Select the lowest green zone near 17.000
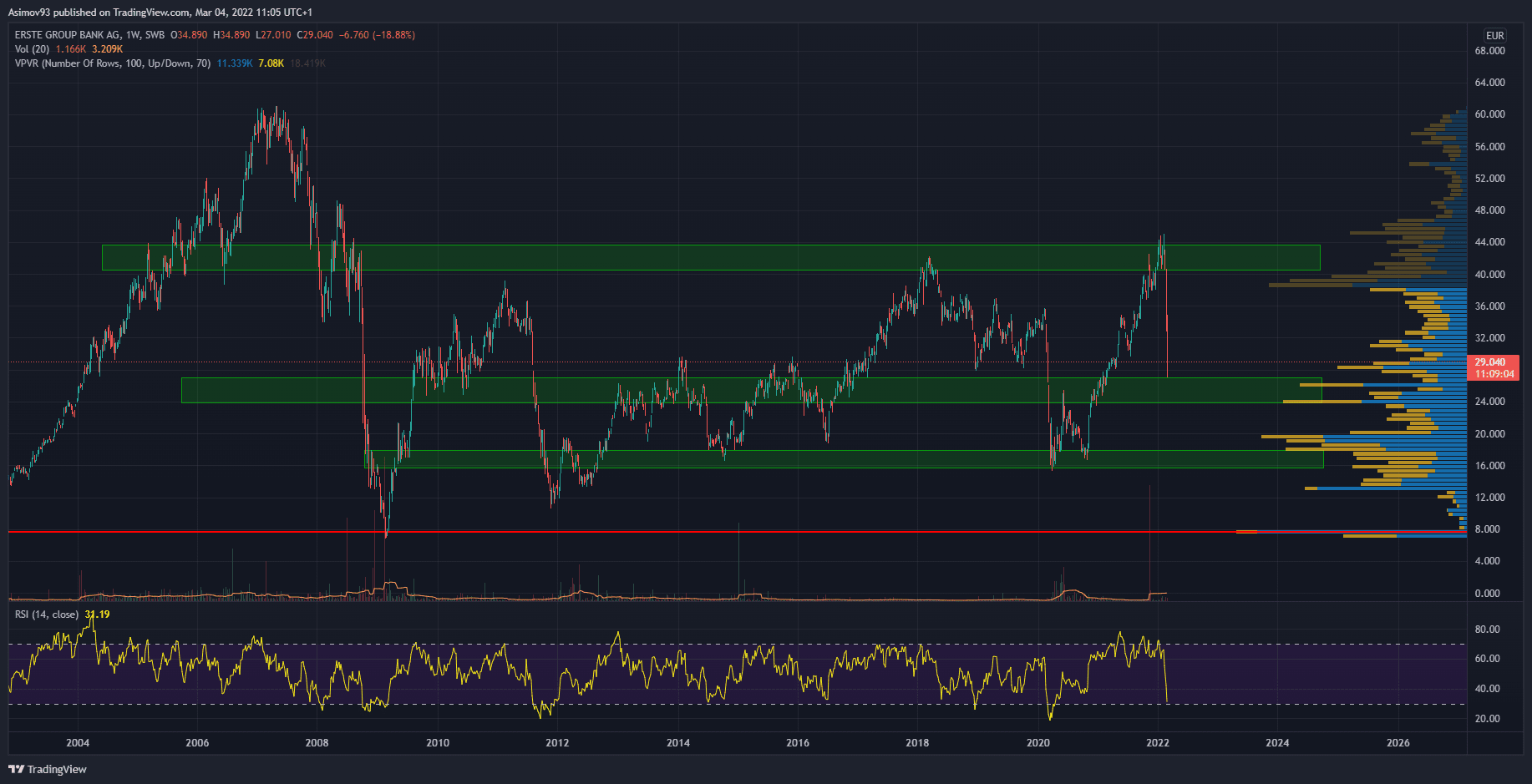 point(835,459)
